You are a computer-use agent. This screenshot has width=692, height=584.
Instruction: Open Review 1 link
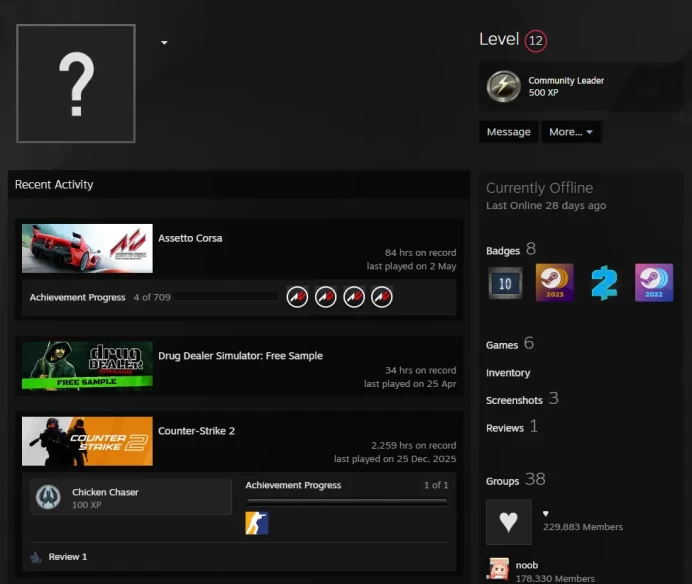click(68, 557)
